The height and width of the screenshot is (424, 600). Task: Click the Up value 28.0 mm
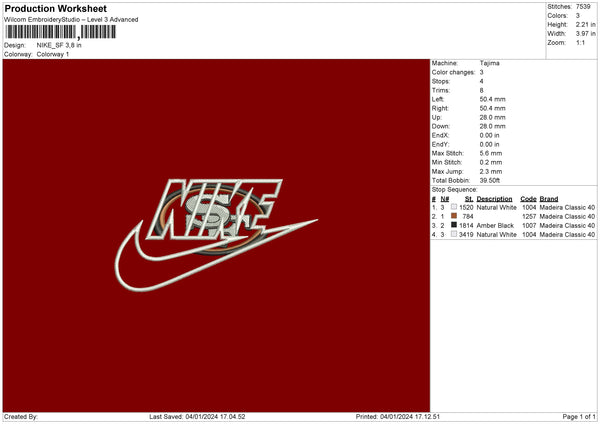pyautogui.click(x=492, y=117)
